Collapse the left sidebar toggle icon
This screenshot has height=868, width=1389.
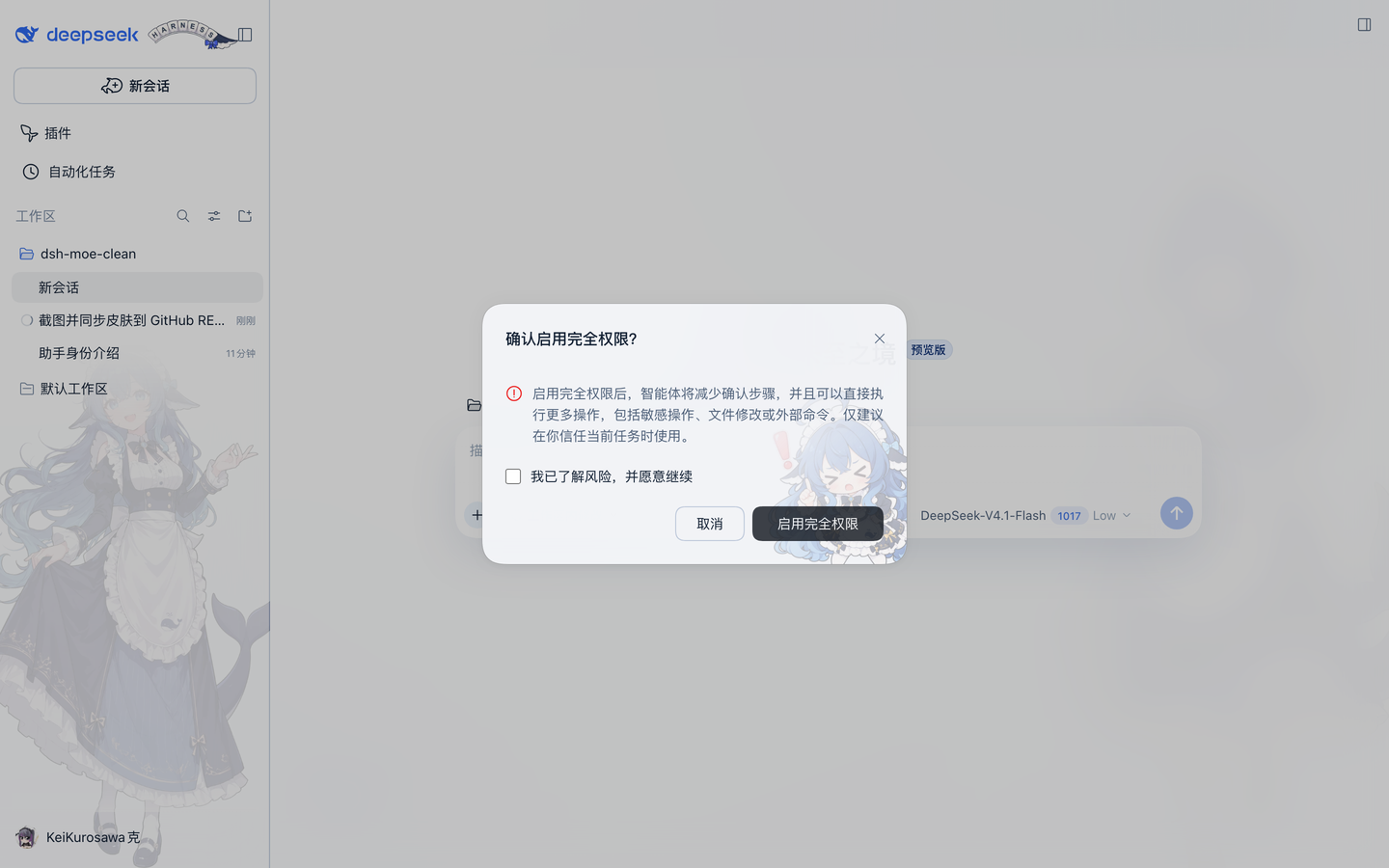pos(245,35)
